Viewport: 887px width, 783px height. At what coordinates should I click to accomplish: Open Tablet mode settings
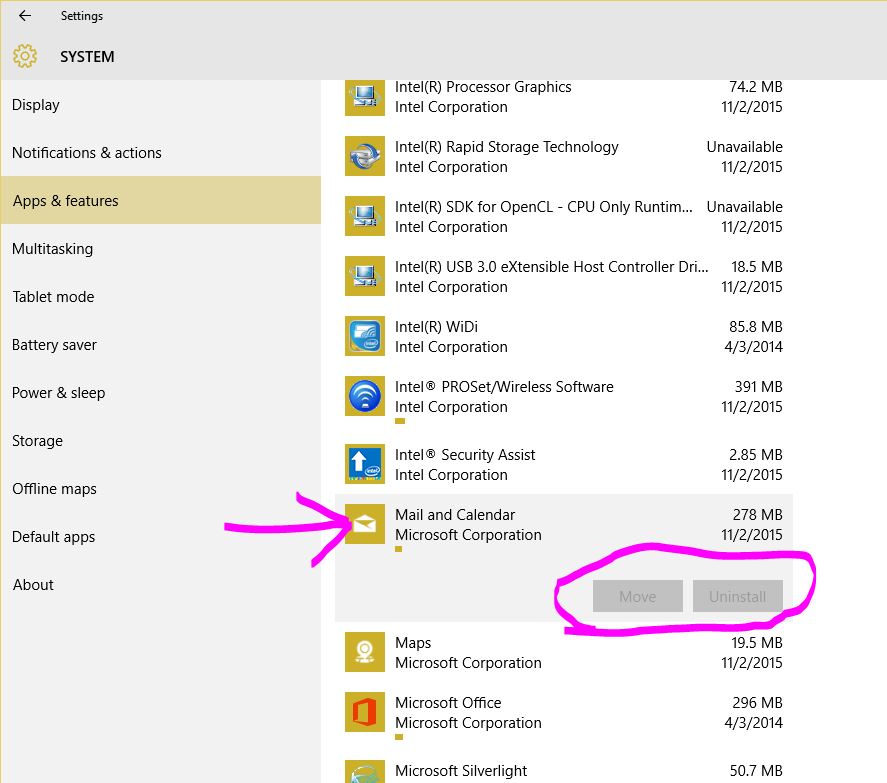click(x=161, y=296)
